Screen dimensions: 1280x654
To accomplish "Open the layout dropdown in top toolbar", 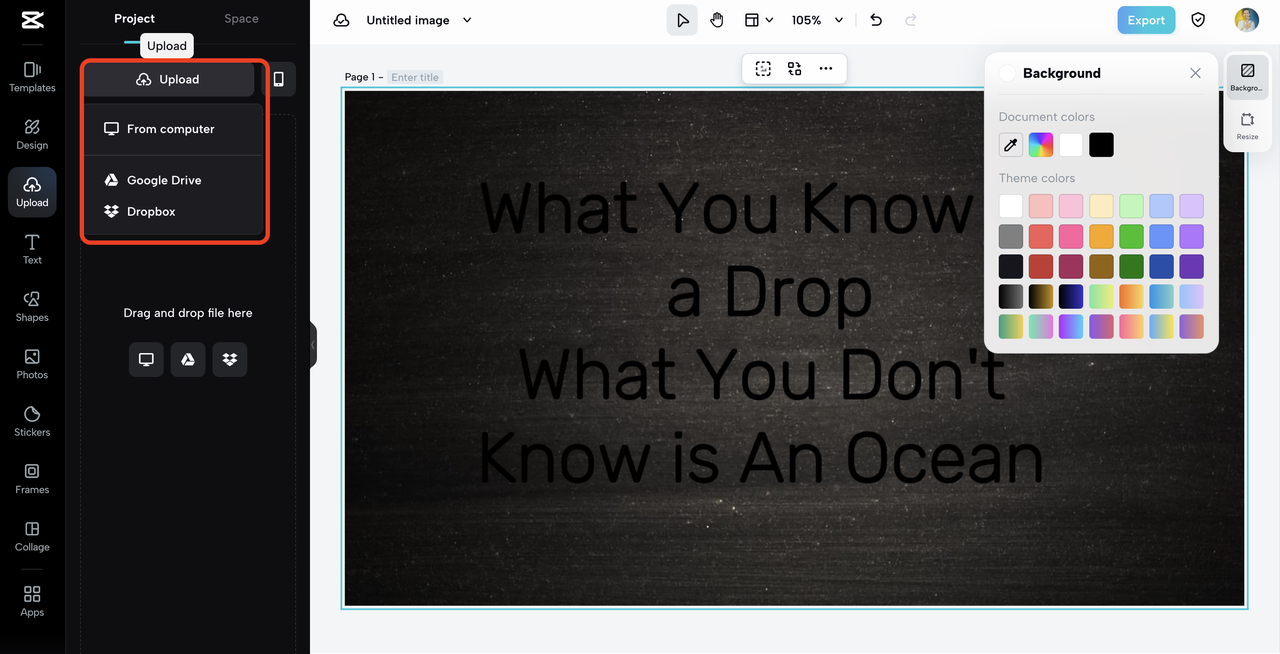I will coord(758,20).
